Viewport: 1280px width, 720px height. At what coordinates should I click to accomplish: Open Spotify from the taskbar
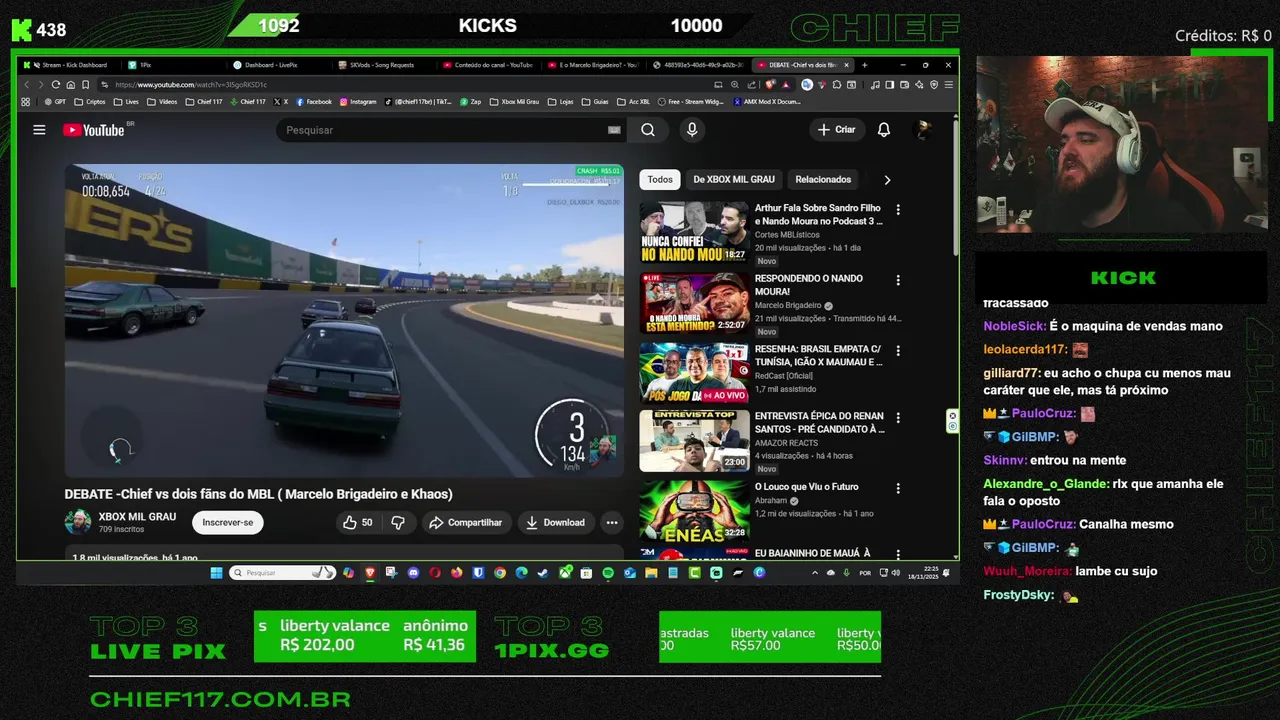coord(608,573)
